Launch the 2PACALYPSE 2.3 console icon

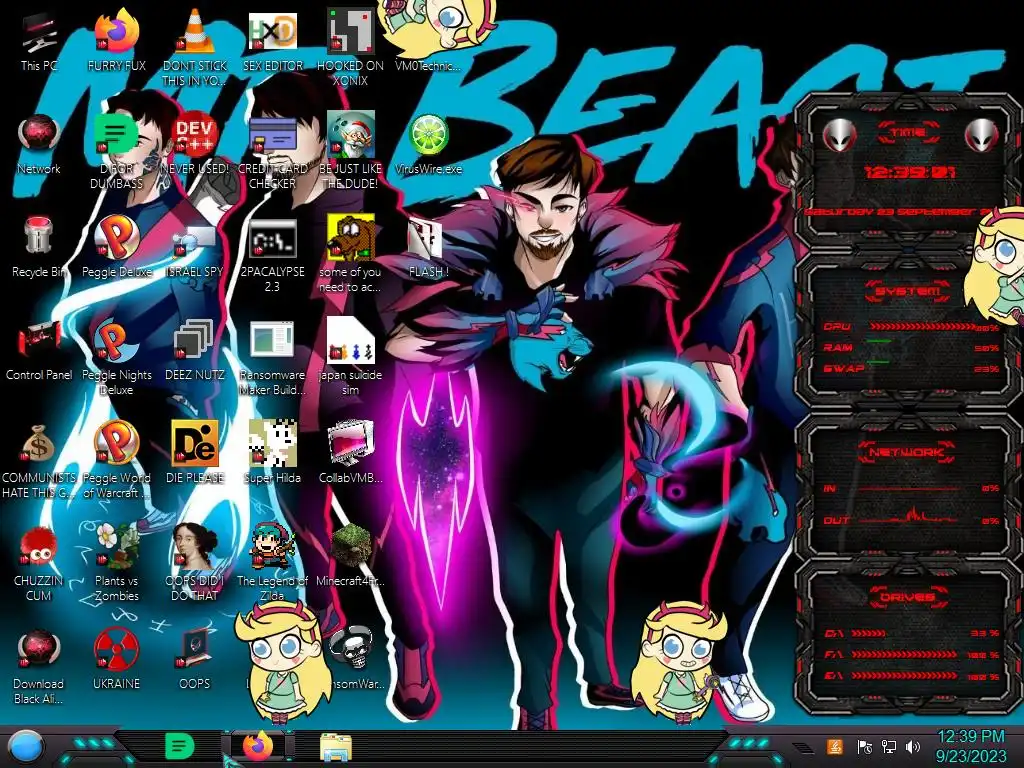pos(273,255)
